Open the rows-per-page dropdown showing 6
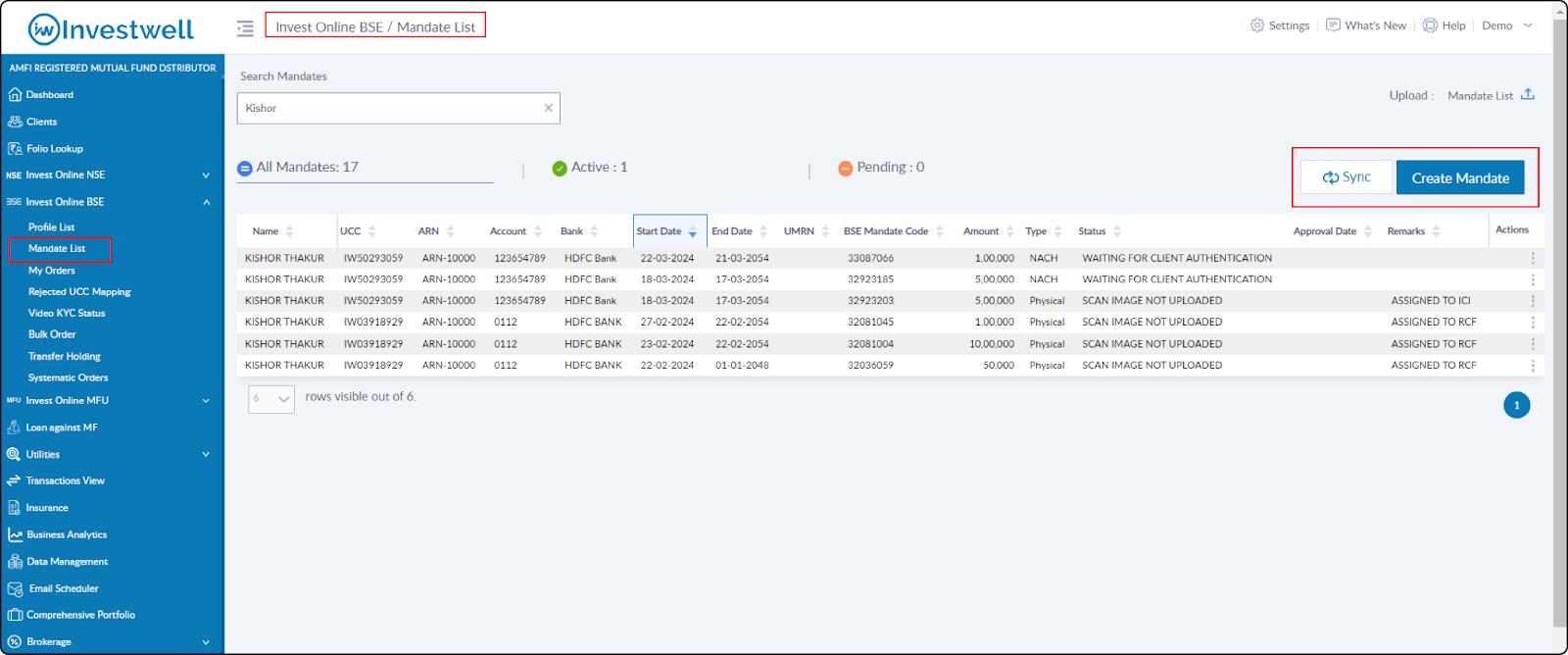Viewport: 1568px width, 655px height. click(271, 398)
